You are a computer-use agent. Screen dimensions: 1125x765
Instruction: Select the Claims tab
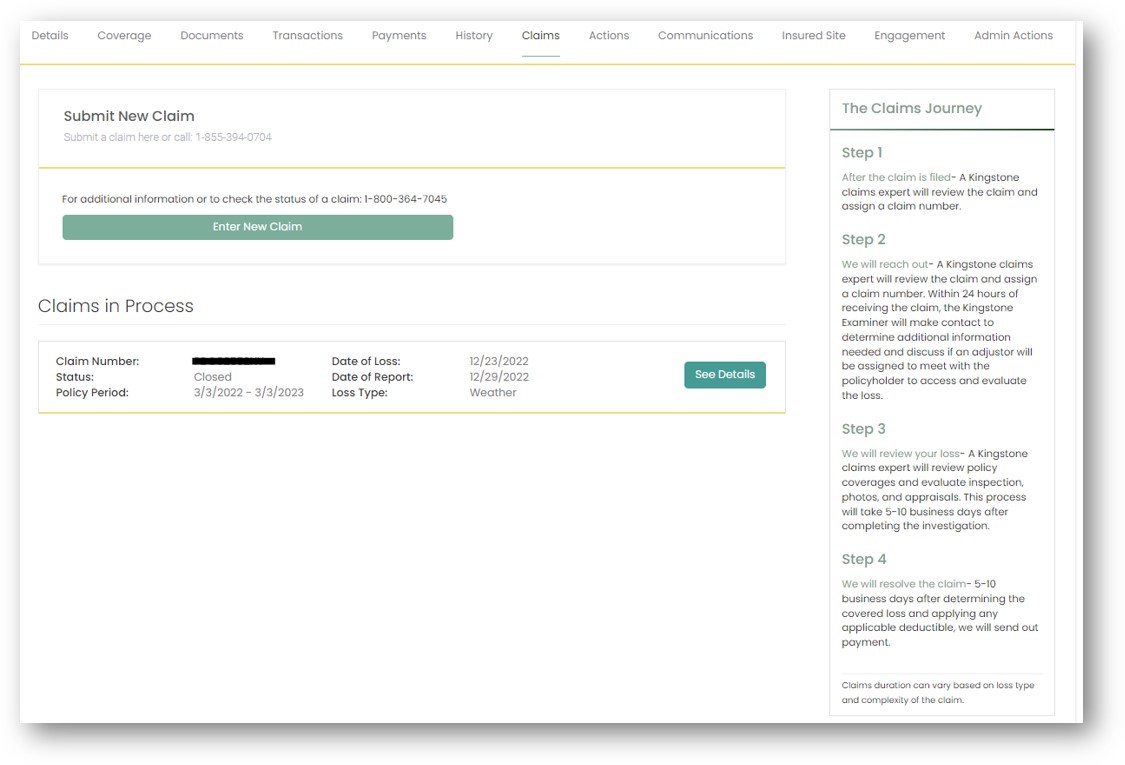click(x=540, y=34)
